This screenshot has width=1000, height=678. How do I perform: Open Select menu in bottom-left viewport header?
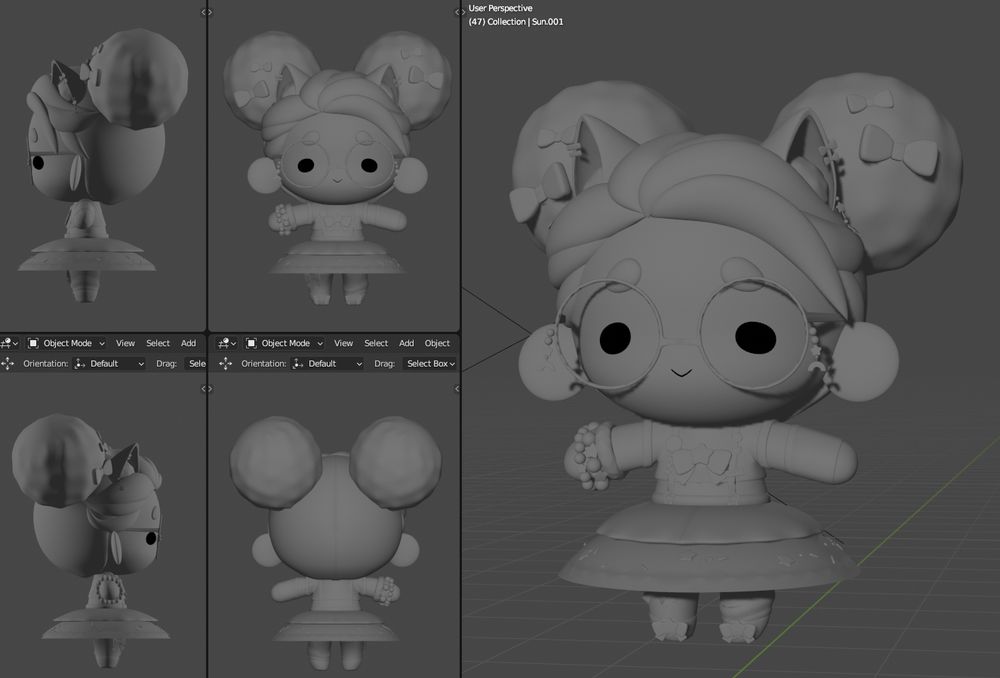(158, 343)
